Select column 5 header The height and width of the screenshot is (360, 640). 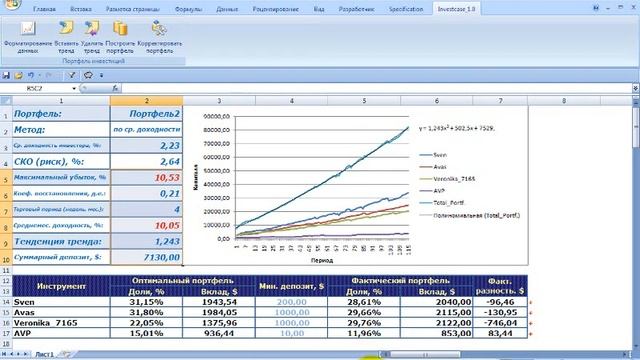(x=364, y=100)
